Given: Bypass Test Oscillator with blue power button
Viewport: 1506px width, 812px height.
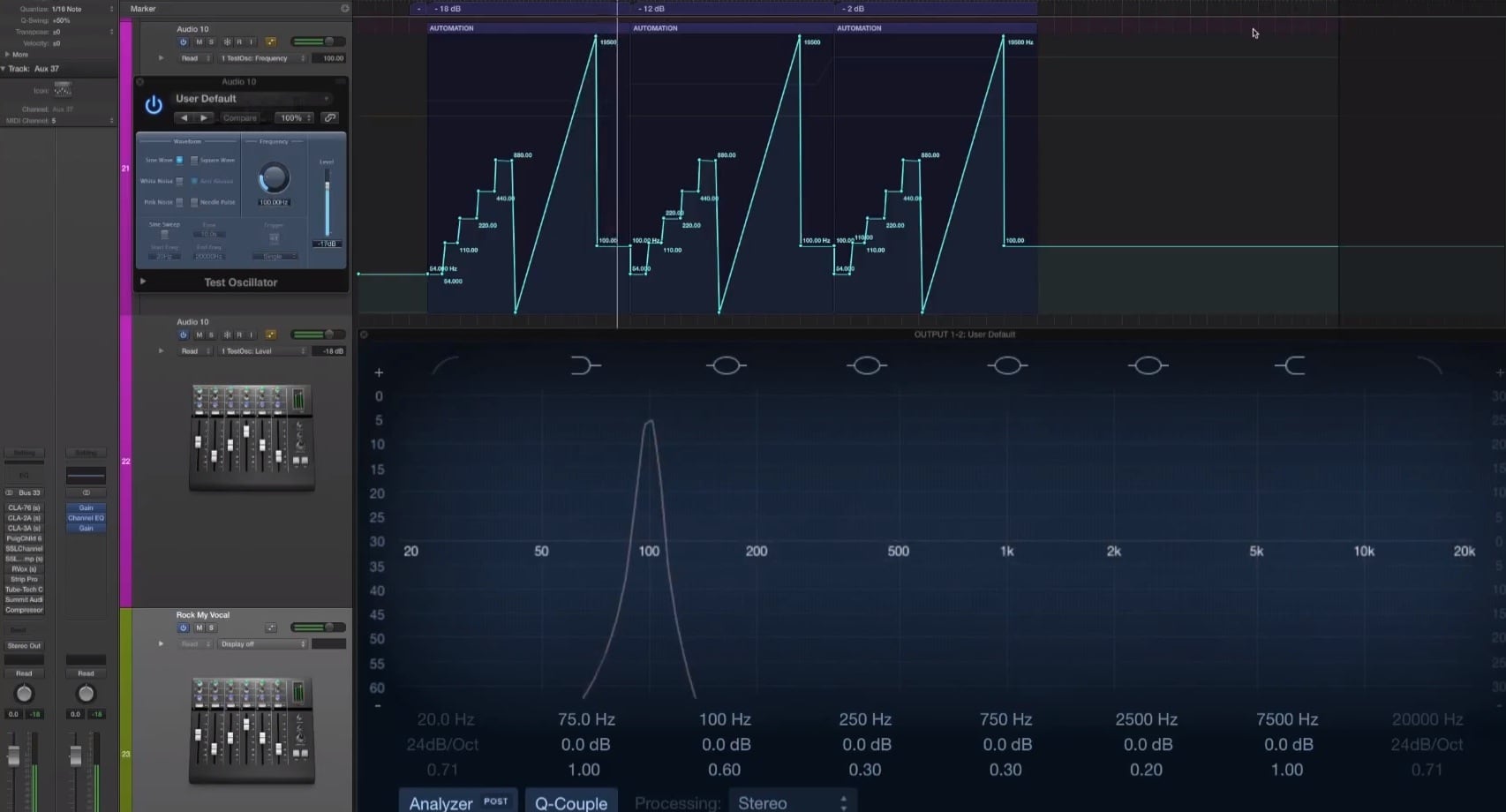Looking at the screenshot, I should click(154, 105).
